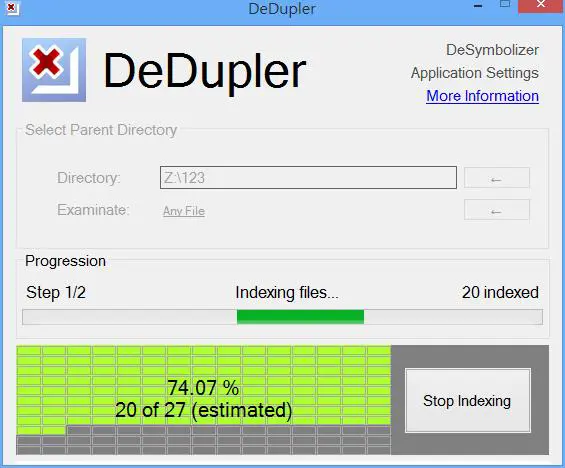The height and width of the screenshot is (468, 565).
Task: Open the DeSymbolizer tool
Action: click(492, 50)
